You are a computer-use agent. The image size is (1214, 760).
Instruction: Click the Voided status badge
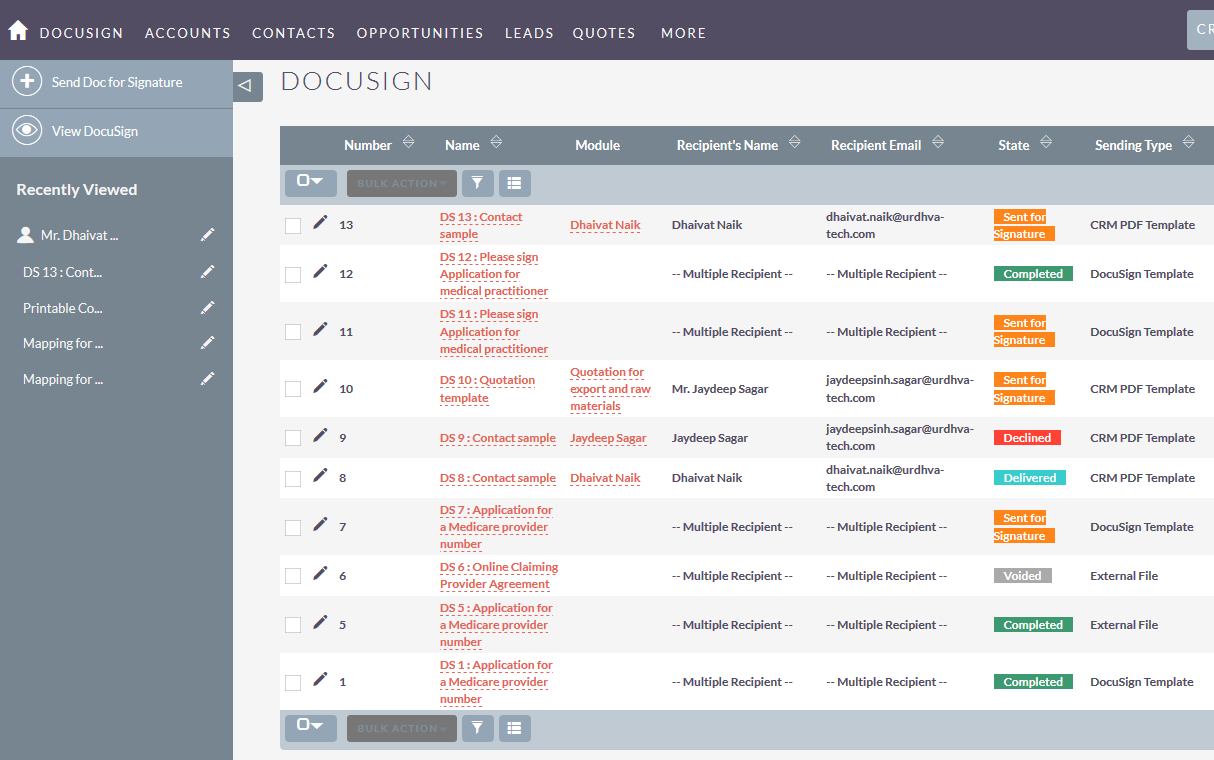click(1022, 576)
